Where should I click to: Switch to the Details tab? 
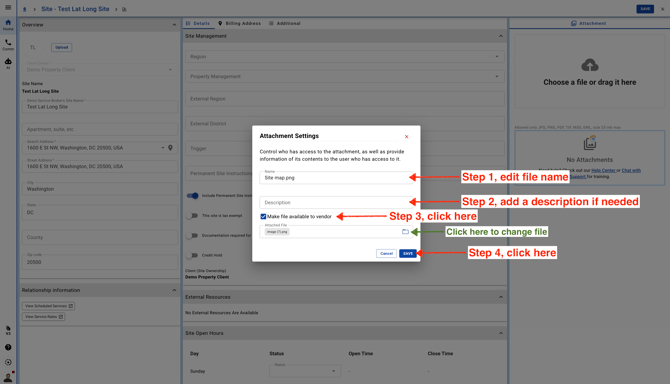[x=198, y=23]
